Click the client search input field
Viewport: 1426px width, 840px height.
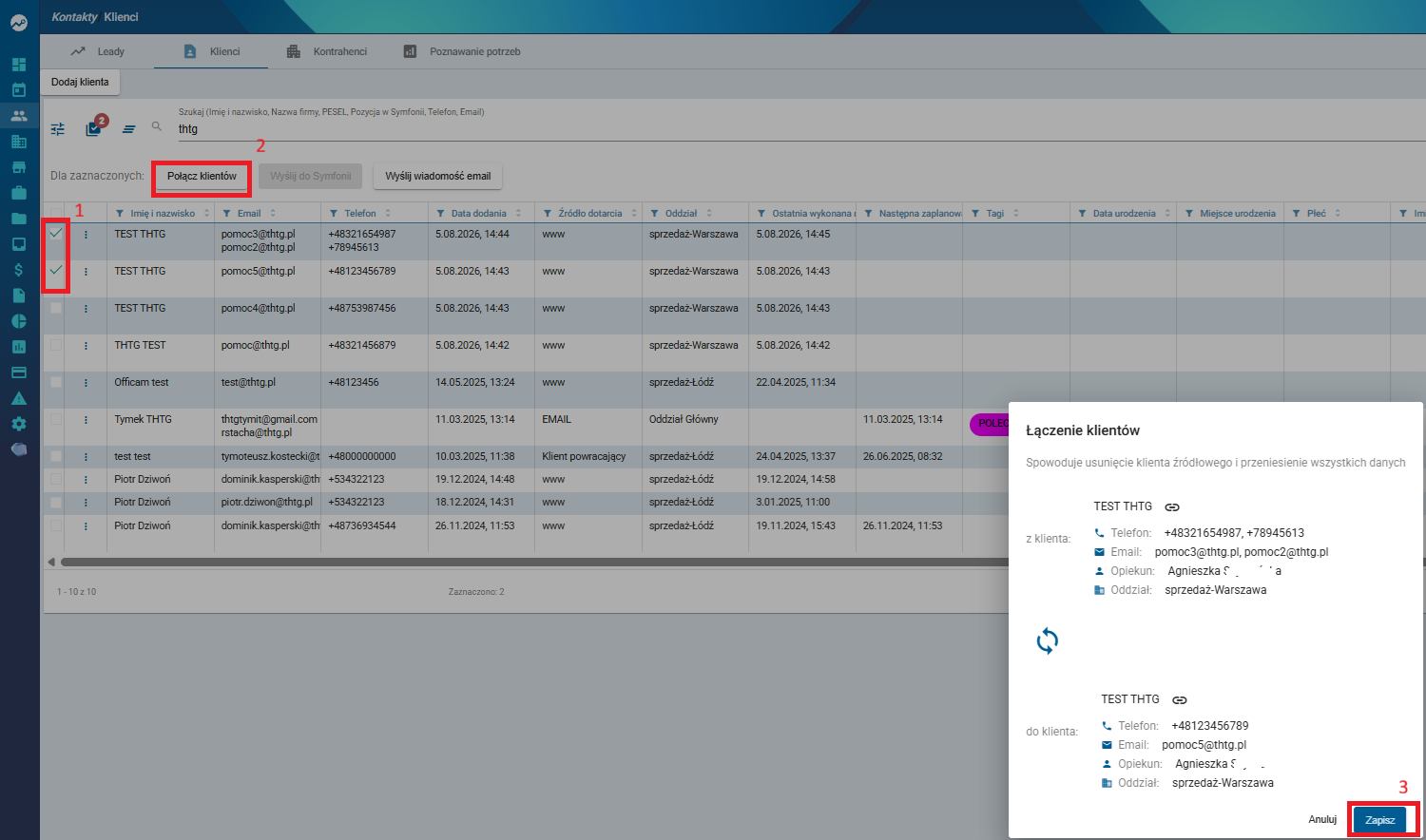pyautogui.click(x=799, y=129)
